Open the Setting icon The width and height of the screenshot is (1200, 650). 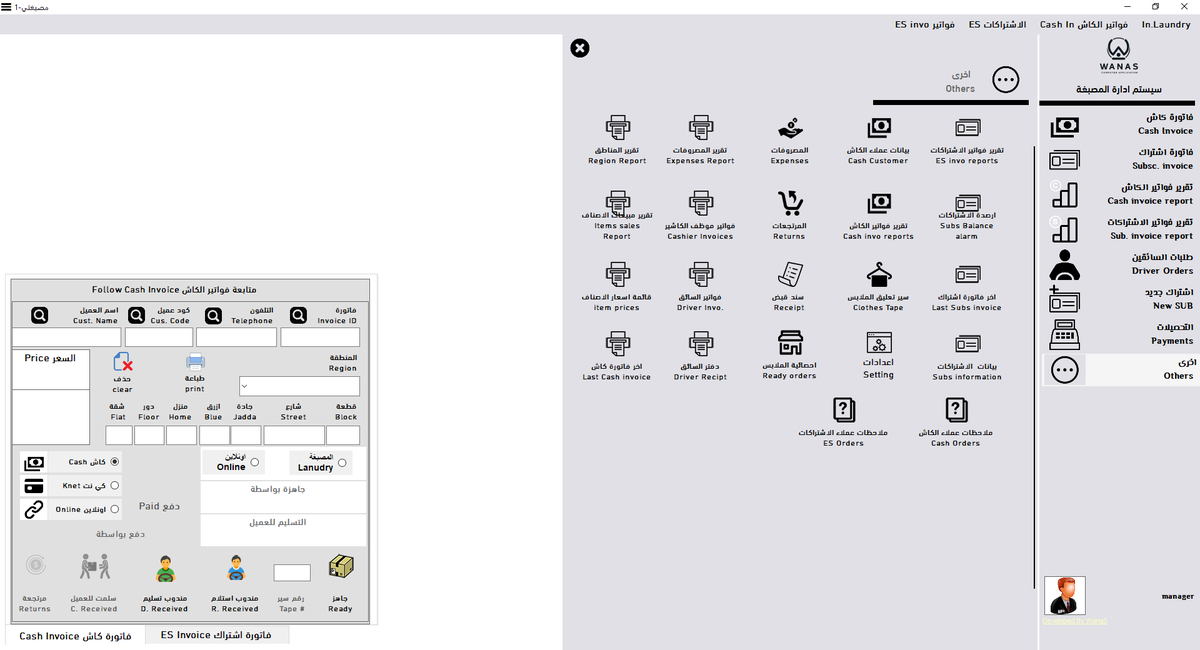(879, 342)
